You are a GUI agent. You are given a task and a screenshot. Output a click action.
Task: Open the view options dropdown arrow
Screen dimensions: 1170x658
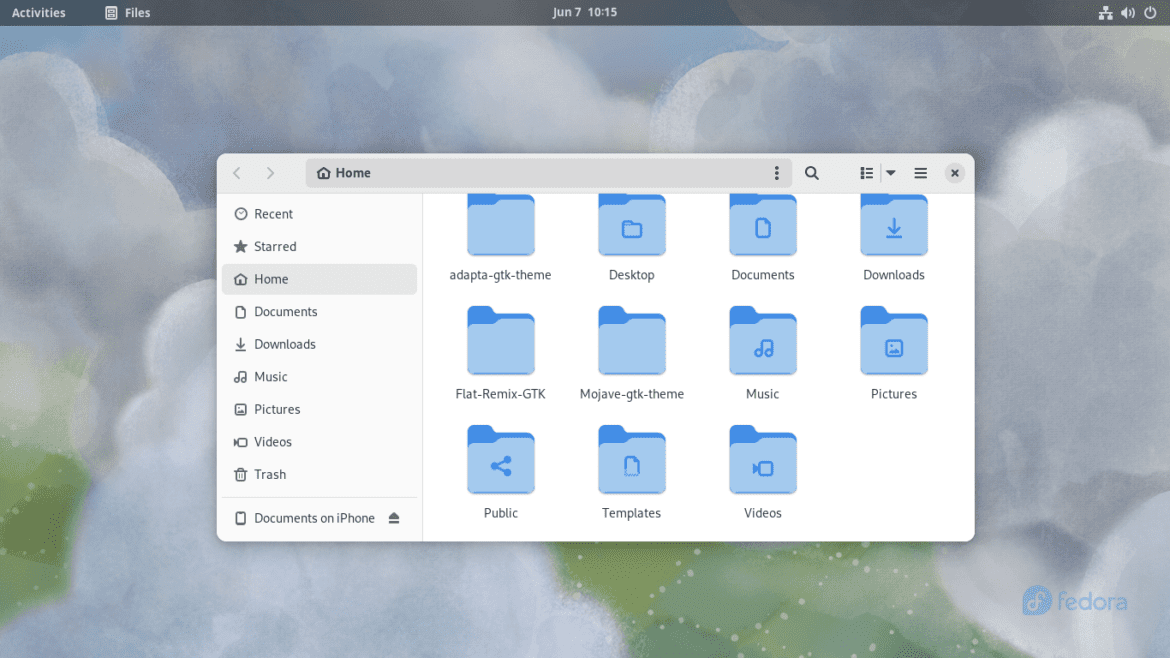[x=889, y=172]
